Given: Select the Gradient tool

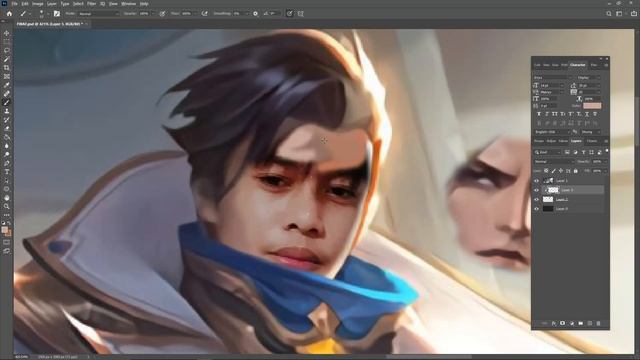Looking at the screenshot, I should tap(7, 137).
